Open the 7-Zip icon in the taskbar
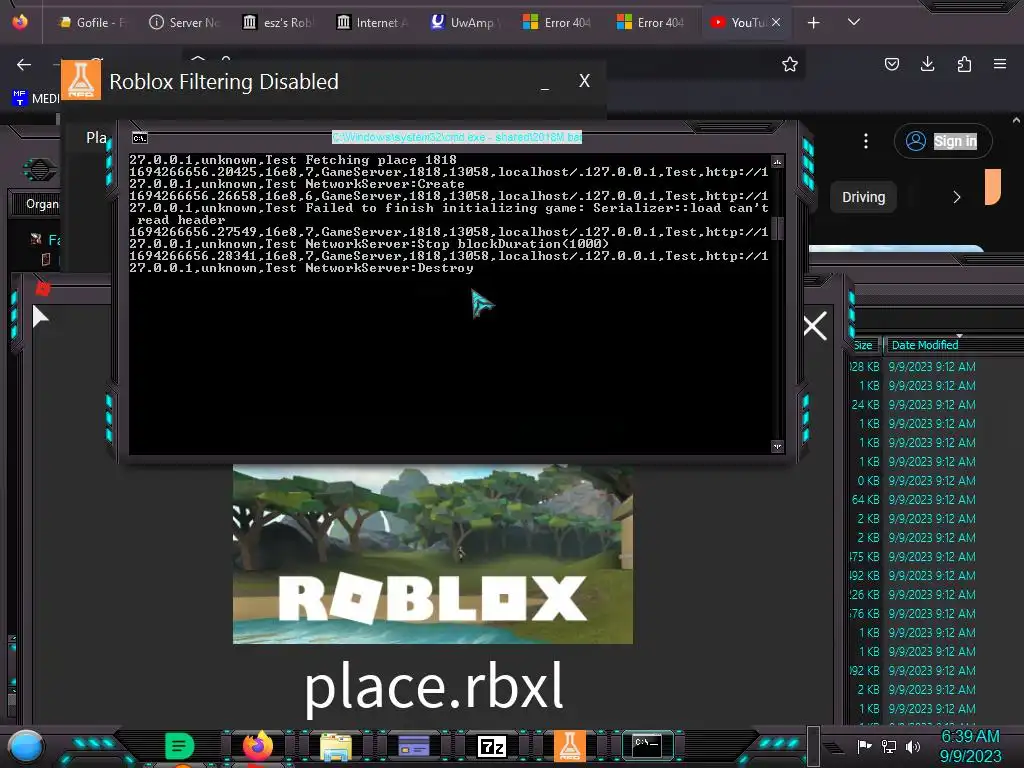Screen dimensions: 1024x768 pos(492,746)
